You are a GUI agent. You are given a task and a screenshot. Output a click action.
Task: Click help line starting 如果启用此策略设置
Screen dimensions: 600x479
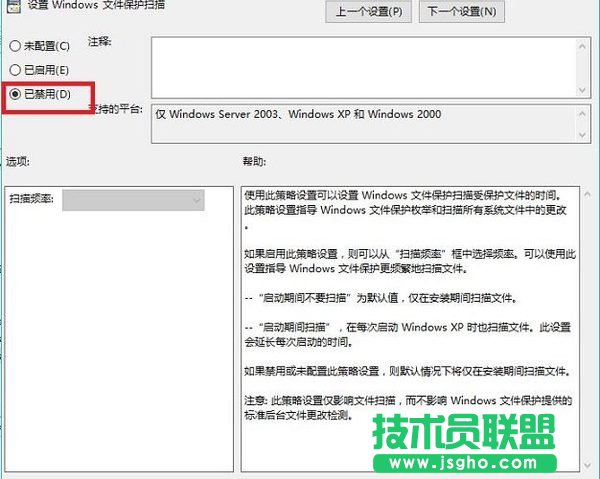(410, 261)
